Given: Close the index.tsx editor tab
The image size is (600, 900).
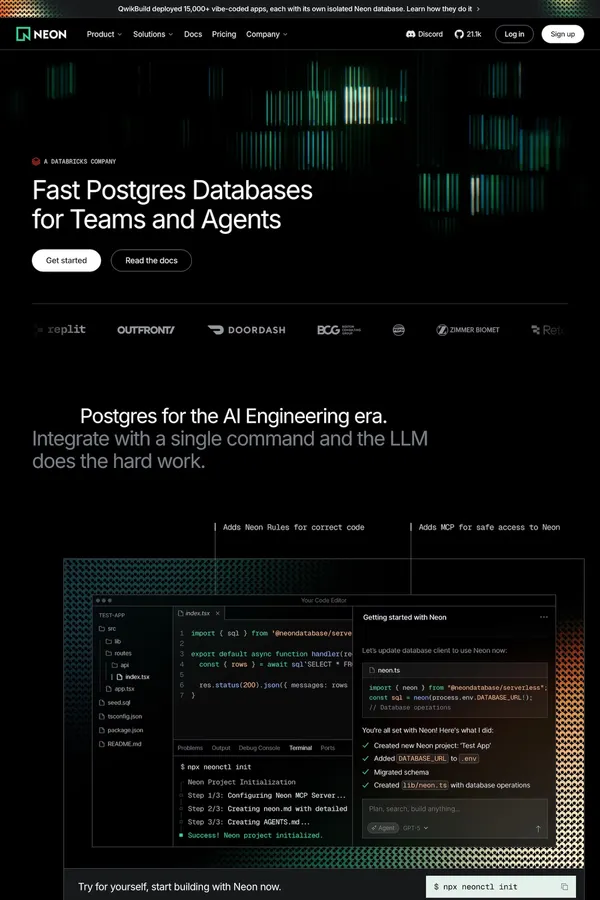Looking at the screenshot, I should (x=217, y=613).
